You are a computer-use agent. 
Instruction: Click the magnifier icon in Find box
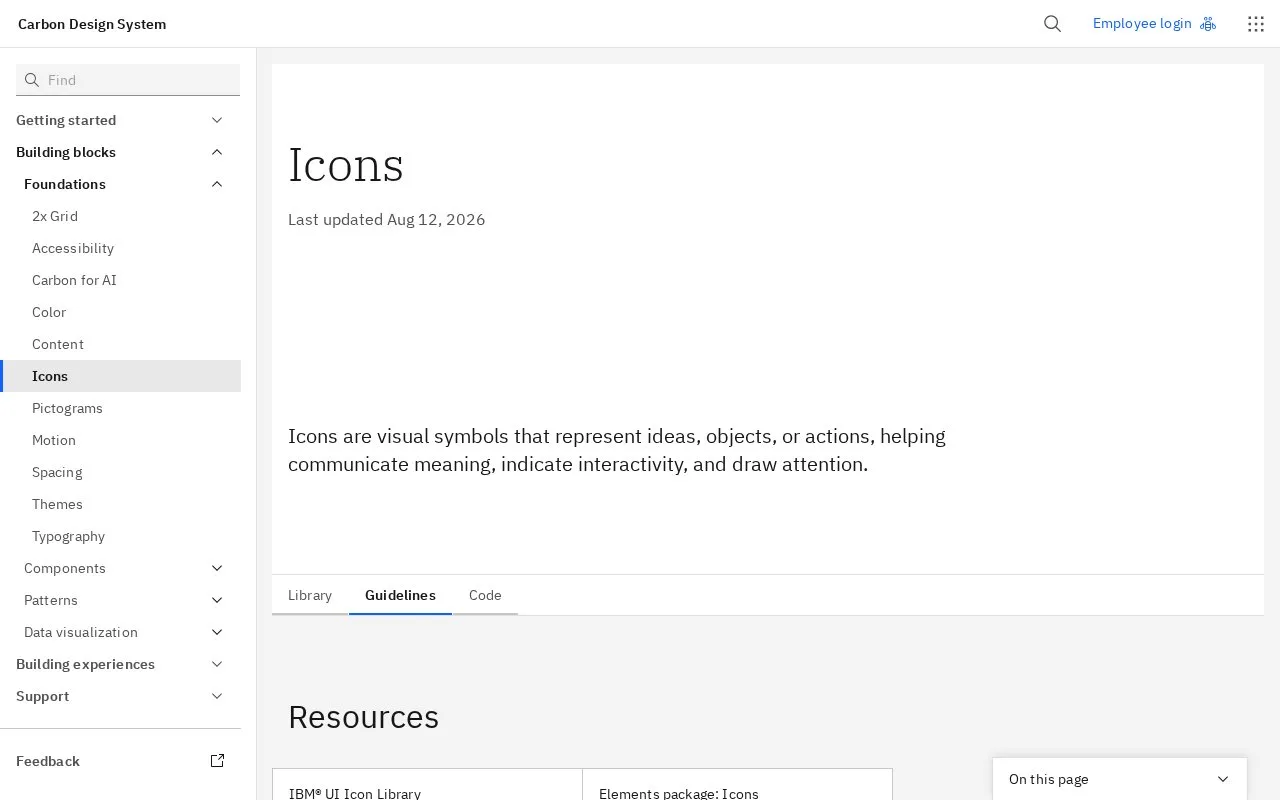32,80
